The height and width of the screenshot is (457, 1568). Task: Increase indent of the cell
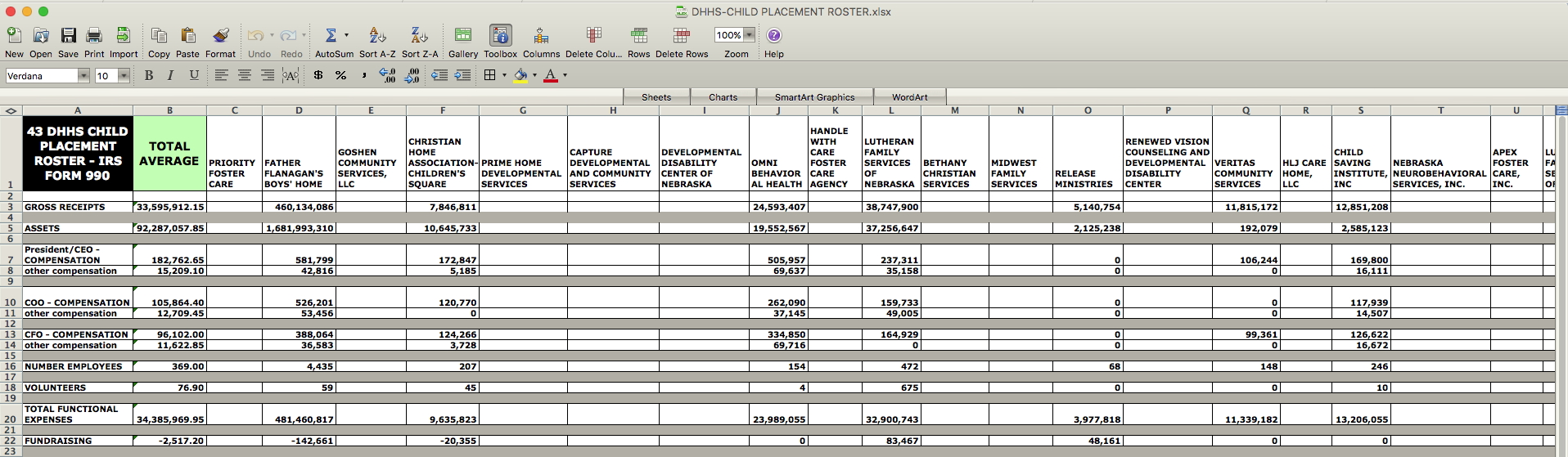pyautogui.click(x=462, y=75)
